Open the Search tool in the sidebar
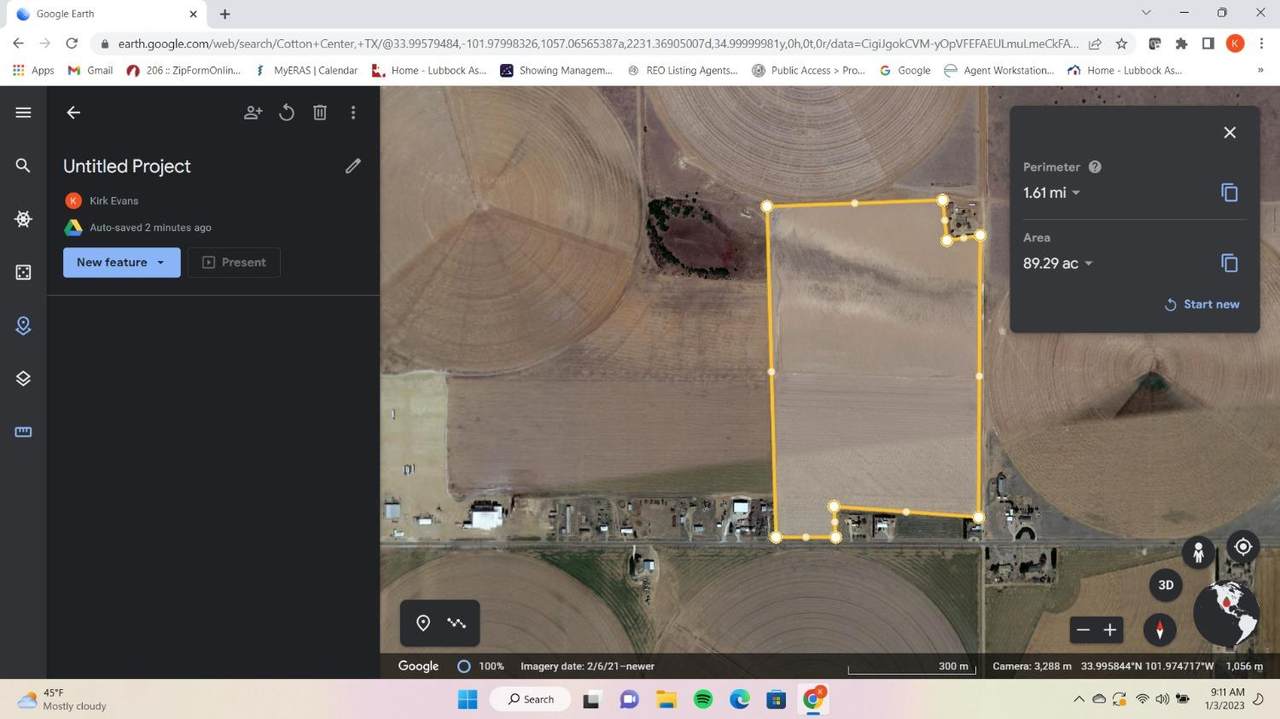The height and width of the screenshot is (719, 1280). point(23,166)
